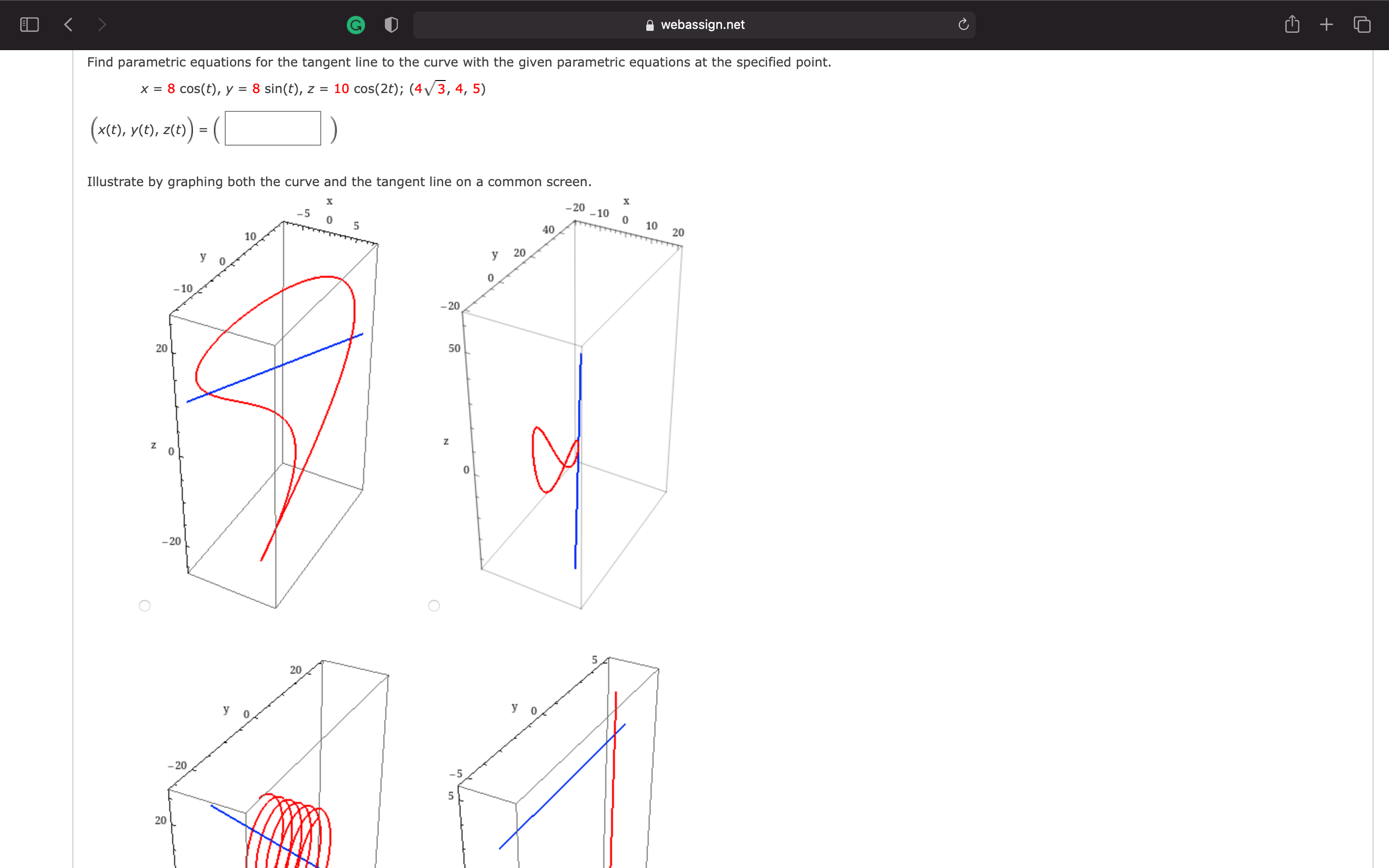The width and height of the screenshot is (1389, 868).
Task: Select the radio button under the top-left graph
Action: [145, 606]
